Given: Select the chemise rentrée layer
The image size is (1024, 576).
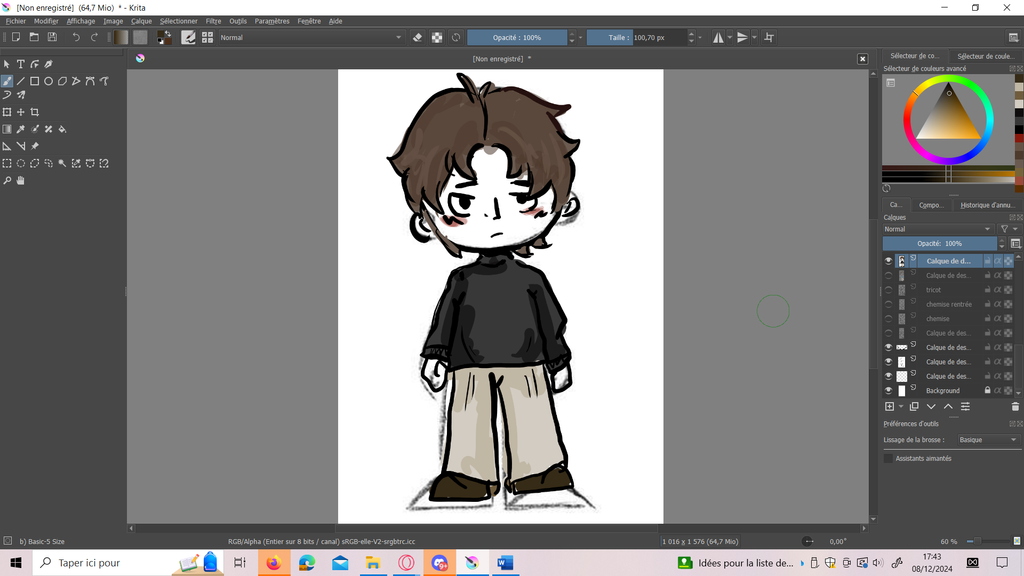Looking at the screenshot, I should (x=947, y=304).
